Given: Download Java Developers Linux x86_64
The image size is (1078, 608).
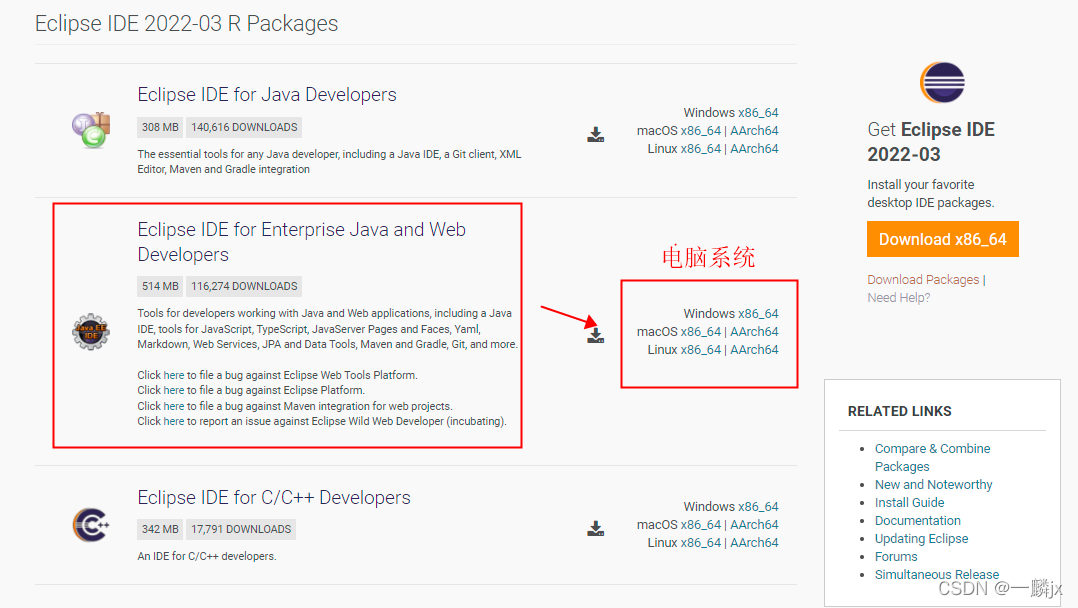Looking at the screenshot, I should 701,149.
